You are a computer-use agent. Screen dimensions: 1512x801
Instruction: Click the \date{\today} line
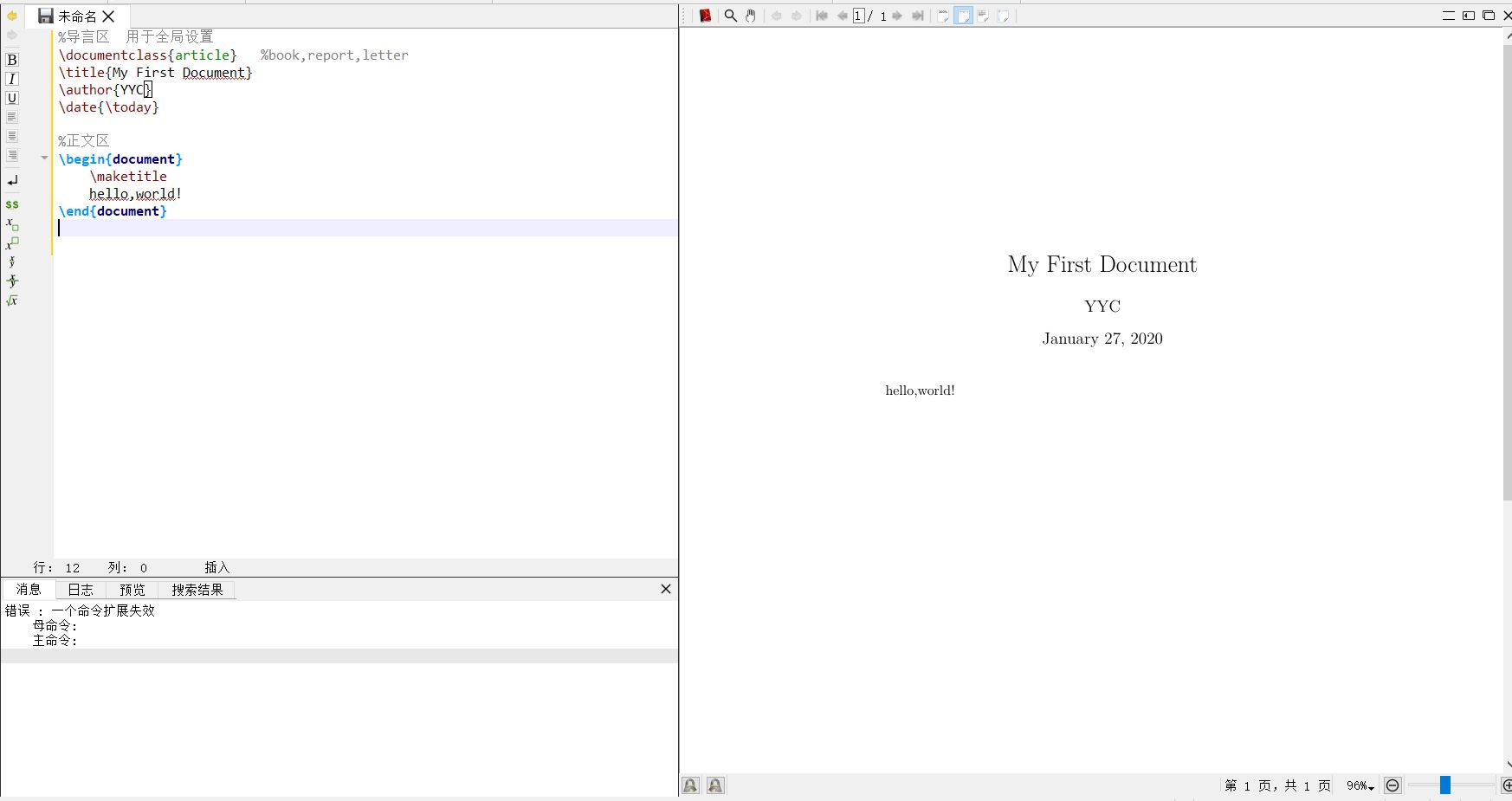click(109, 107)
